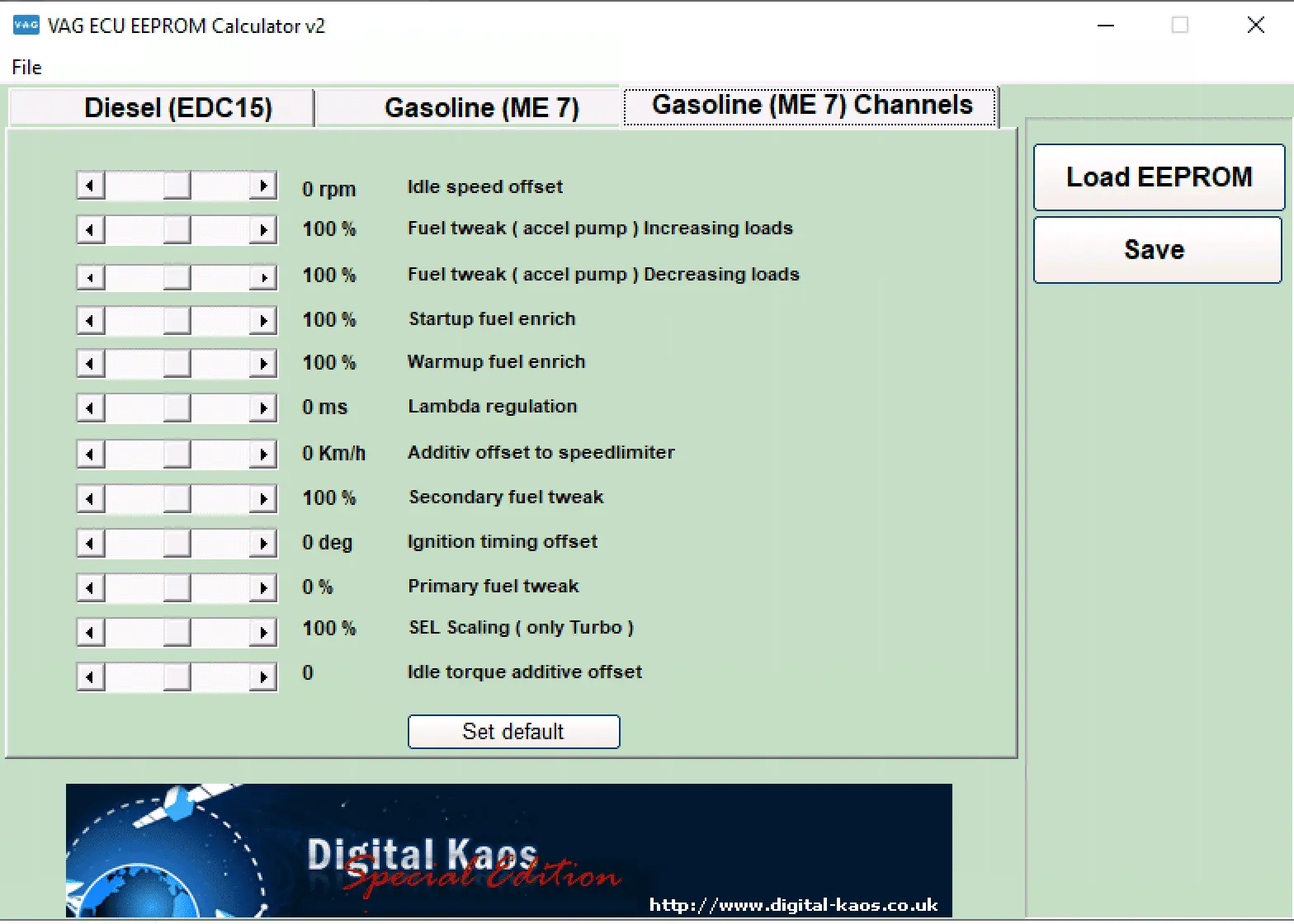The width and height of the screenshot is (1294, 924).
Task: Decrease Ignition timing offset with left arrow
Action: pos(92,543)
